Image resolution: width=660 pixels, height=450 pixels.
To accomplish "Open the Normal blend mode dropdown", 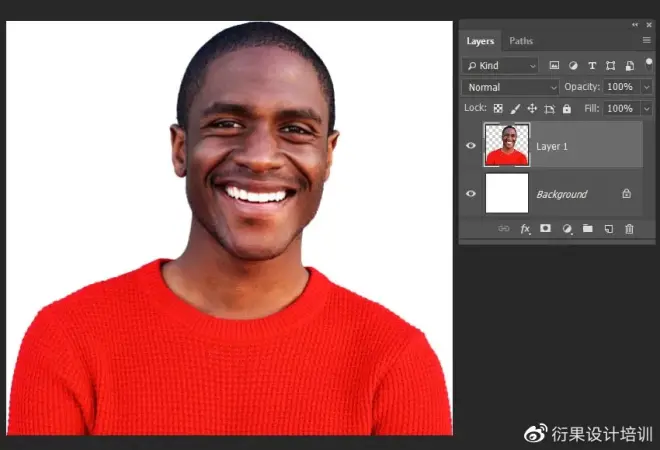I will tap(511, 87).
